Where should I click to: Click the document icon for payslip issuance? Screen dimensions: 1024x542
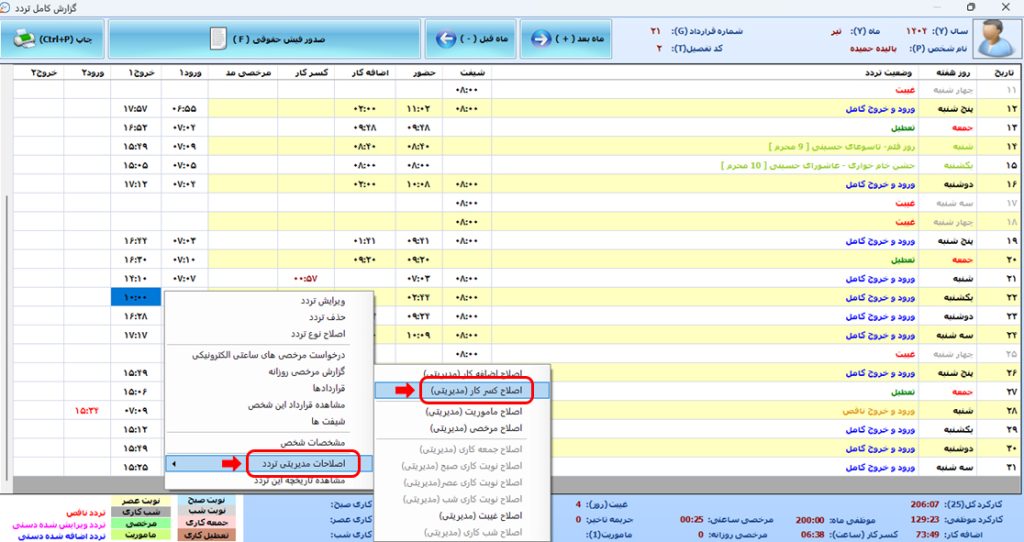(217, 40)
